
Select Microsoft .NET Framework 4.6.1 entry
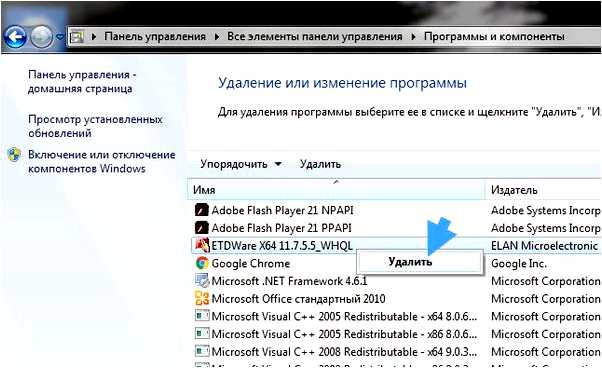pyautogui.click(x=289, y=281)
